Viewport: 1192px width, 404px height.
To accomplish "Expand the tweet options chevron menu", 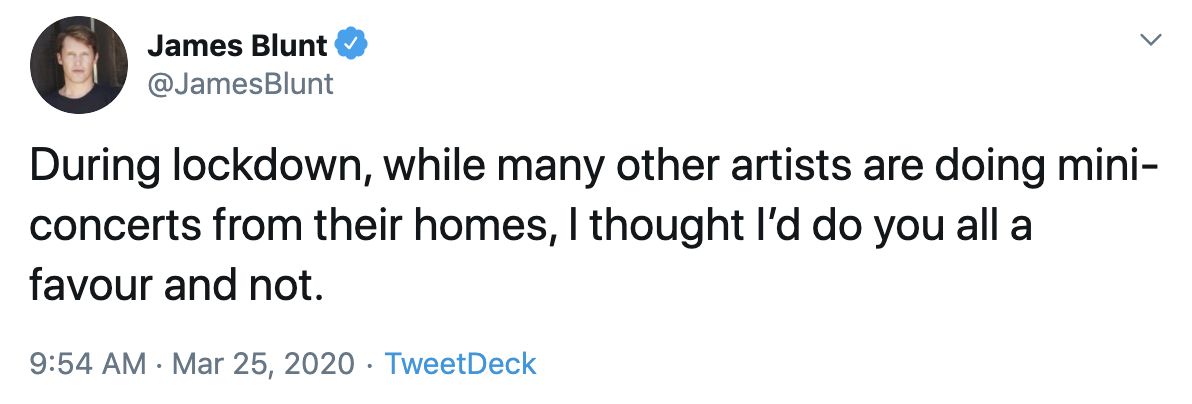I will pos(1152,40).
